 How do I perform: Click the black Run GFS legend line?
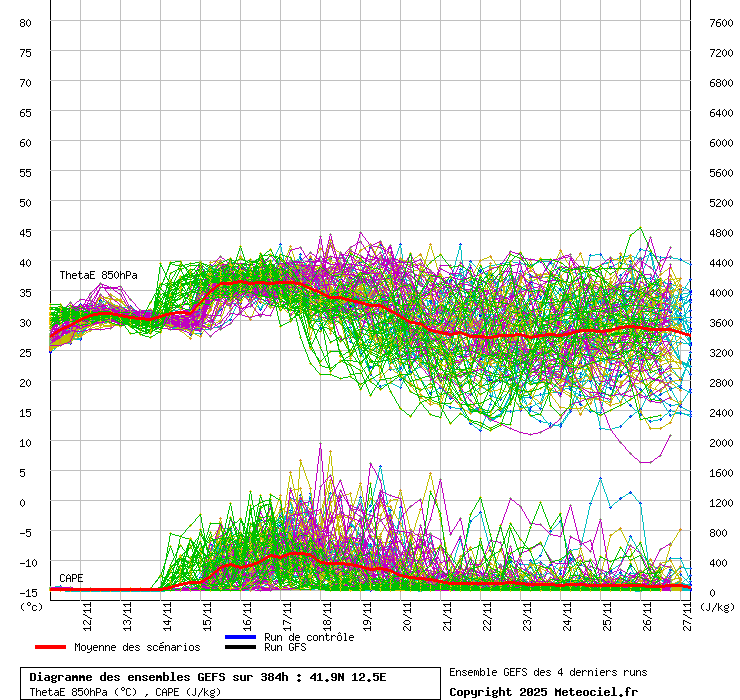(240, 647)
